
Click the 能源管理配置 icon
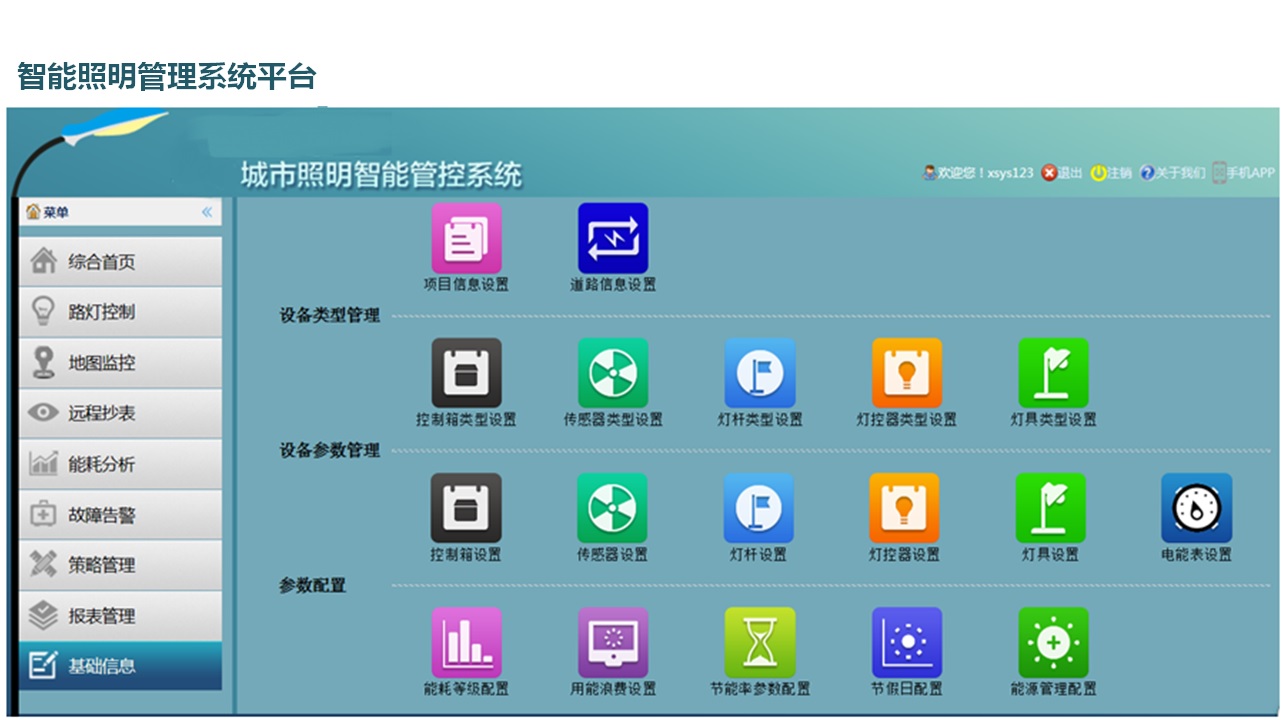coord(1053,643)
